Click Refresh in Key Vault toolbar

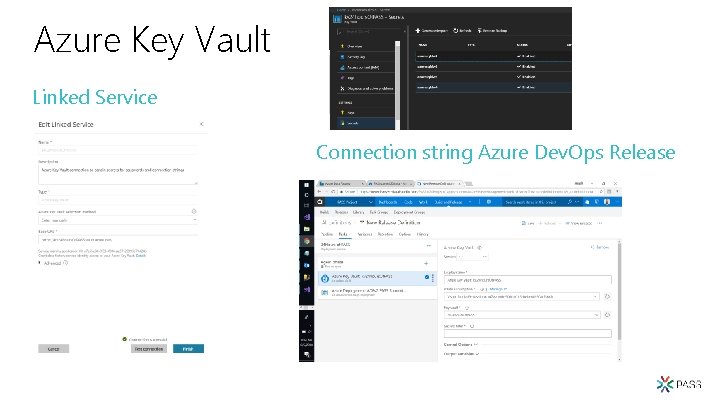click(462, 31)
